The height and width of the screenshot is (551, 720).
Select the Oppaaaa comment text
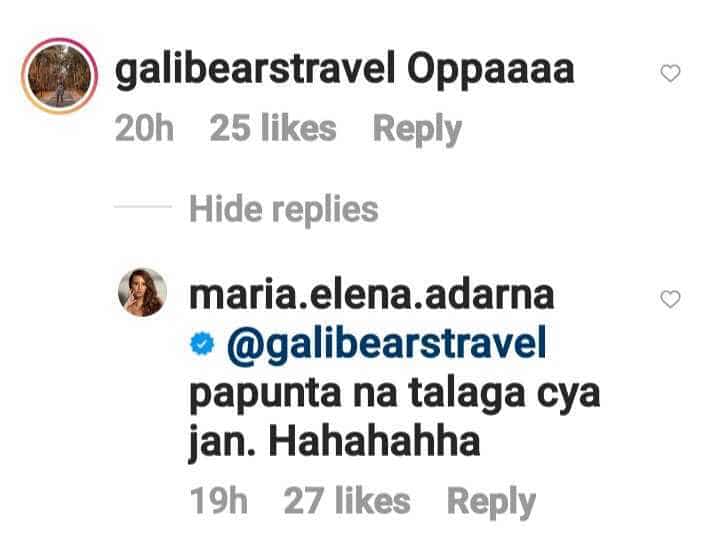[491, 71]
